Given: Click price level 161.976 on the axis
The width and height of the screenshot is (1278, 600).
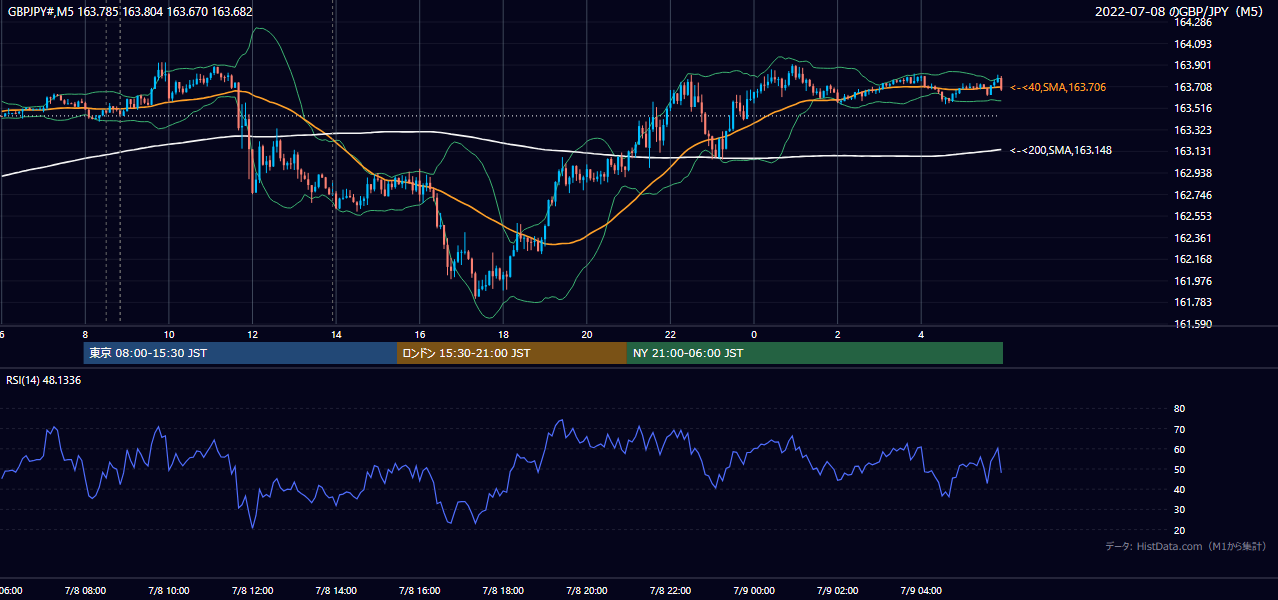Looking at the screenshot, I should click(1192, 281).
